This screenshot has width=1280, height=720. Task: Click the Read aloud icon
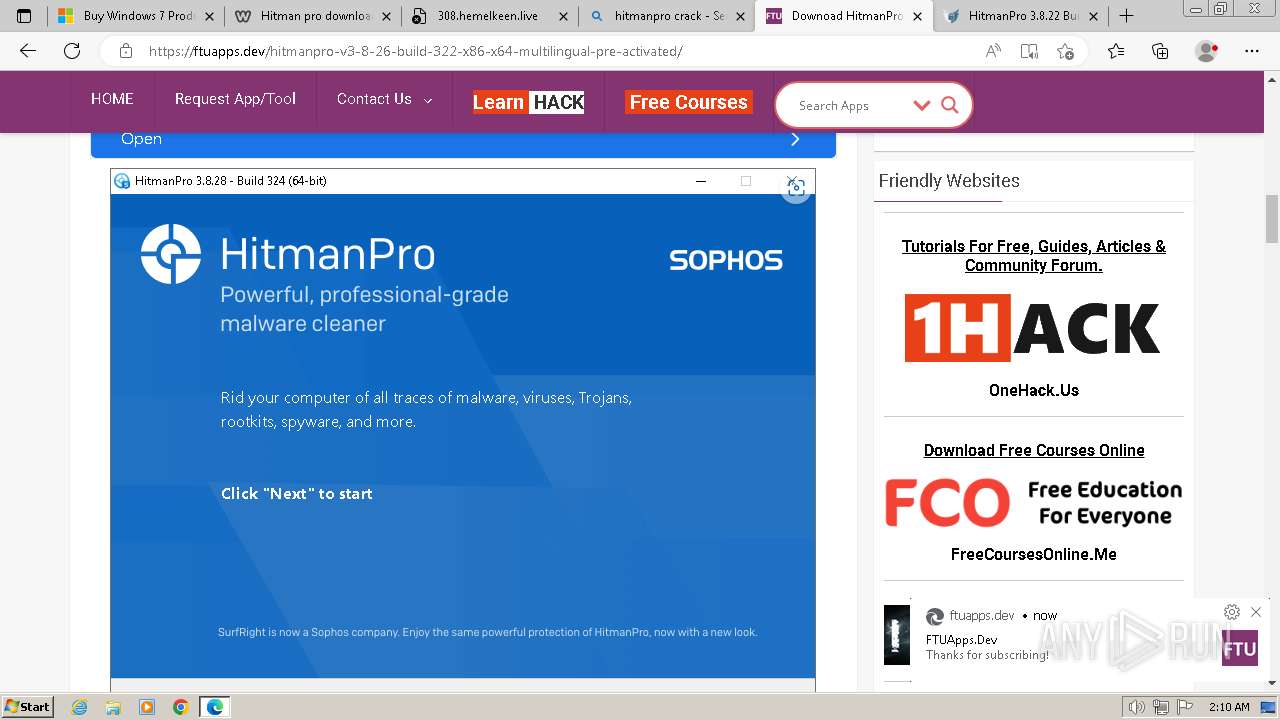[993, 51]
